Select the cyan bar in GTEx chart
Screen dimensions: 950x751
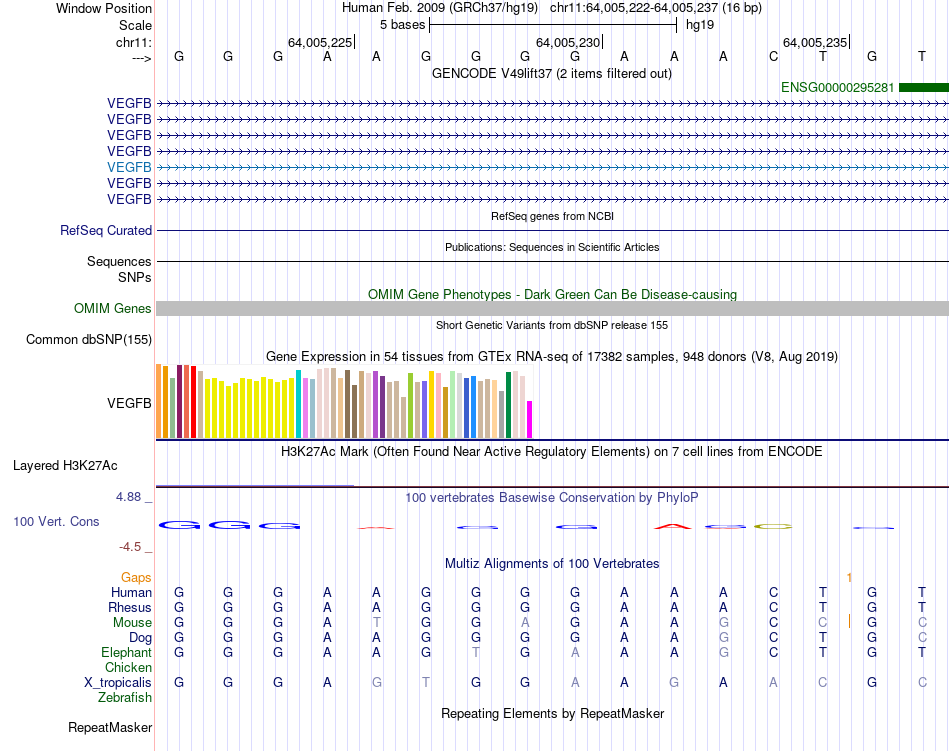[x=298, y=404]
